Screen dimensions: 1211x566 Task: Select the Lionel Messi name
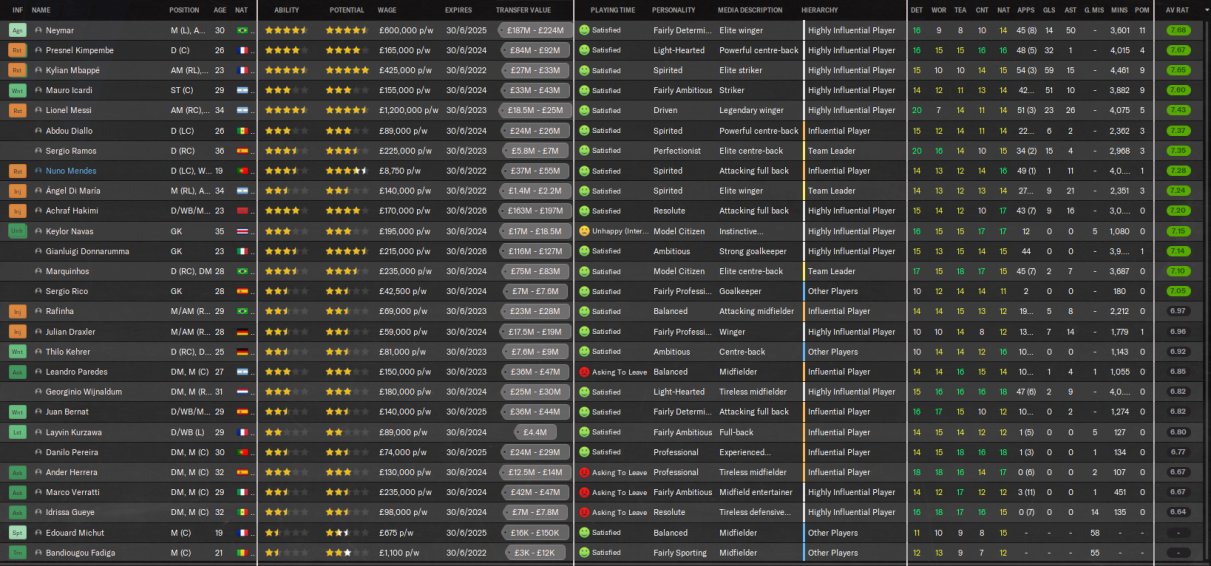(69, 111)
